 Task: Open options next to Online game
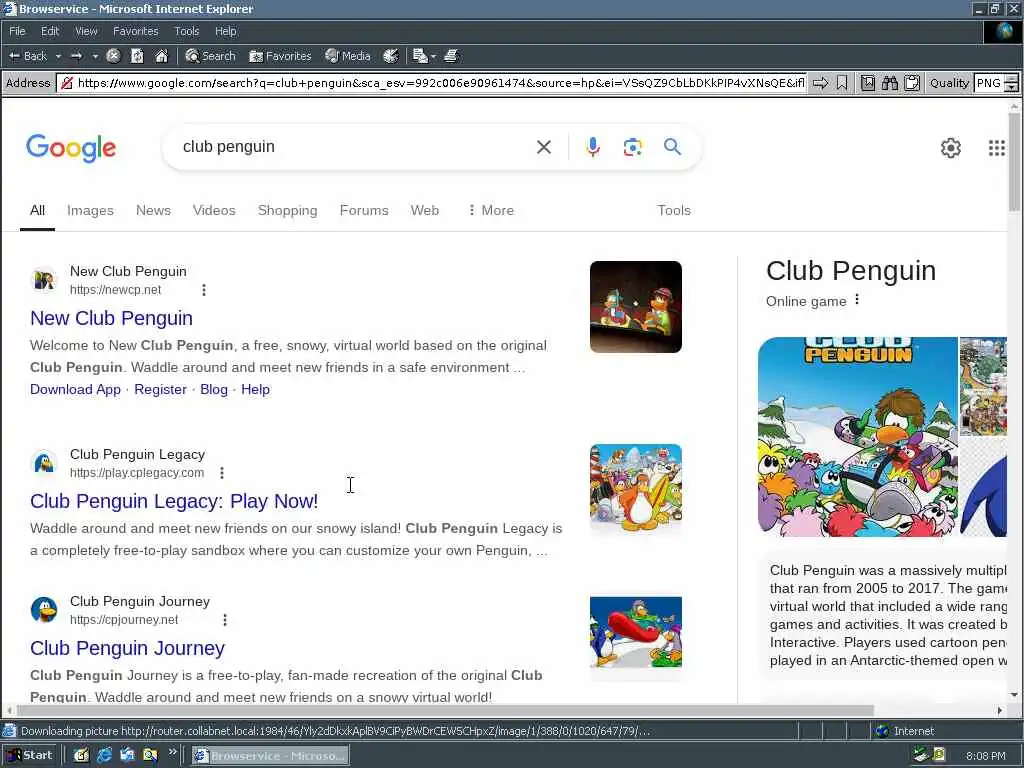[857, 300]
